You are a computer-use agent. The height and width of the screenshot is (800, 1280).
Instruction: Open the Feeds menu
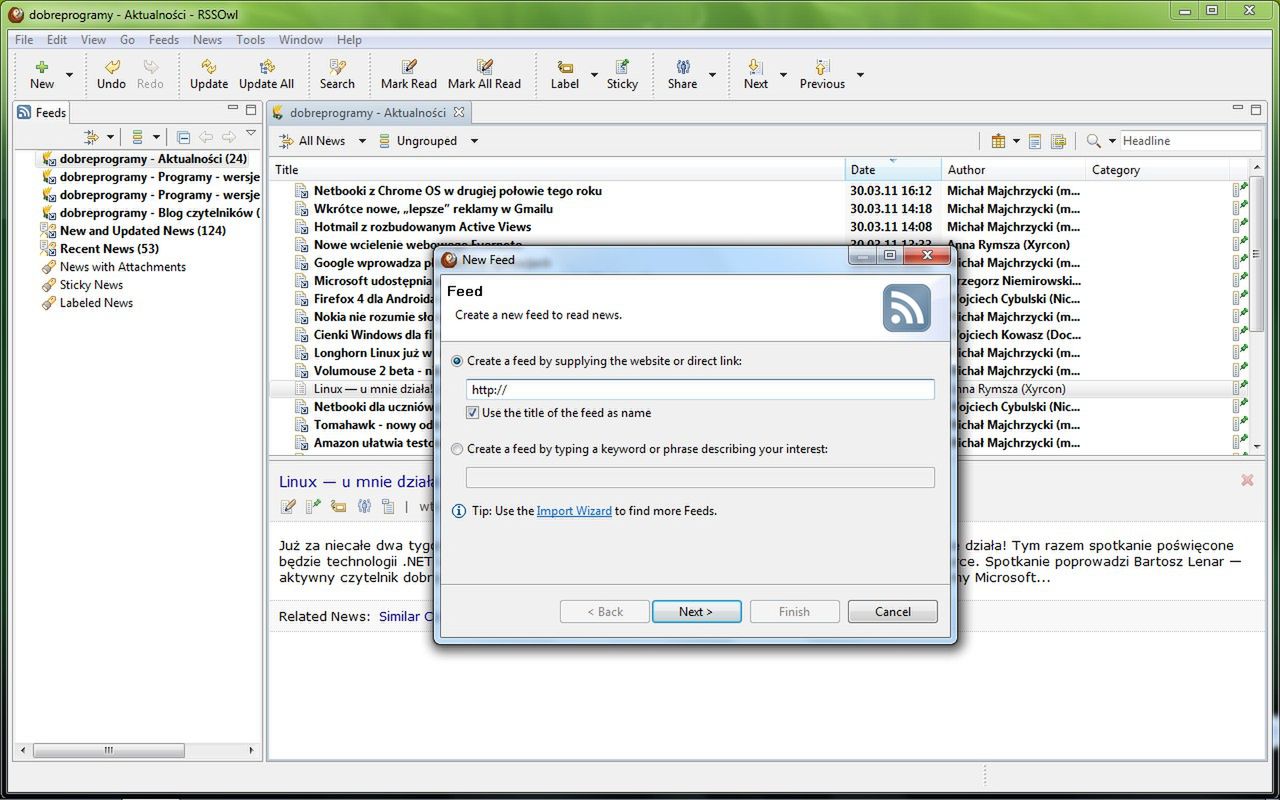(164, 40)
